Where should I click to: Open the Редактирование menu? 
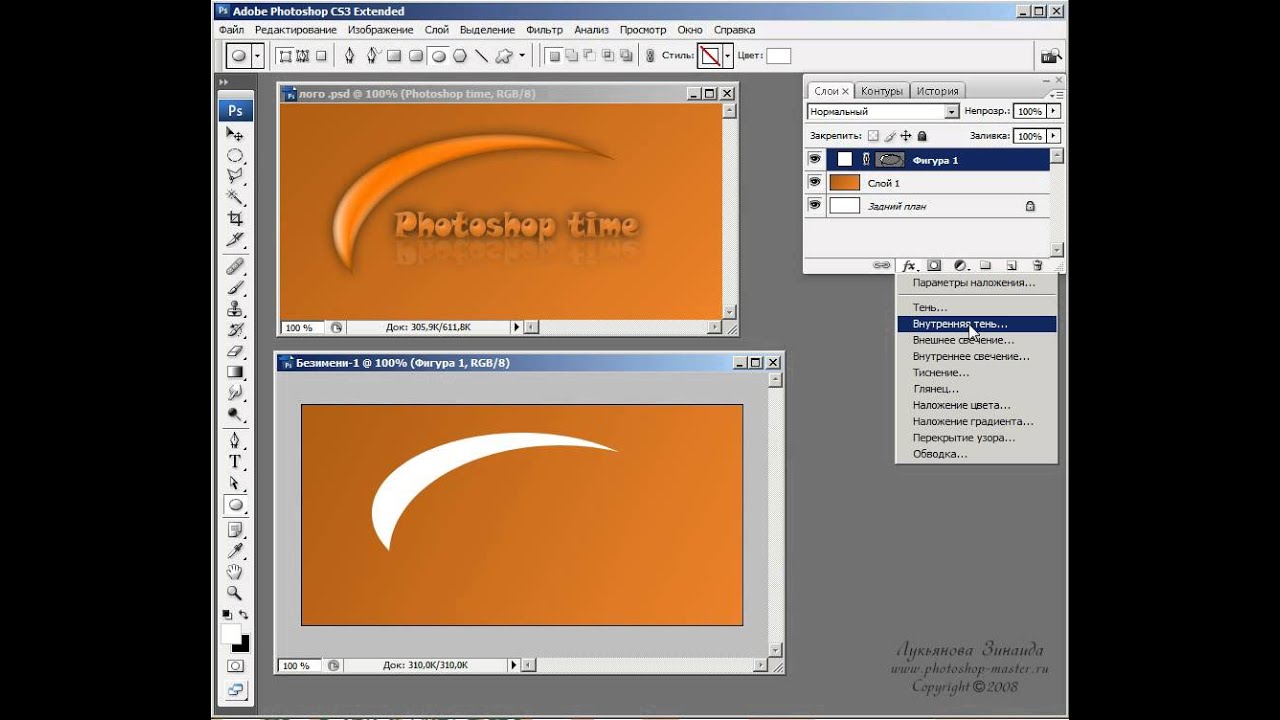point(295,30)
